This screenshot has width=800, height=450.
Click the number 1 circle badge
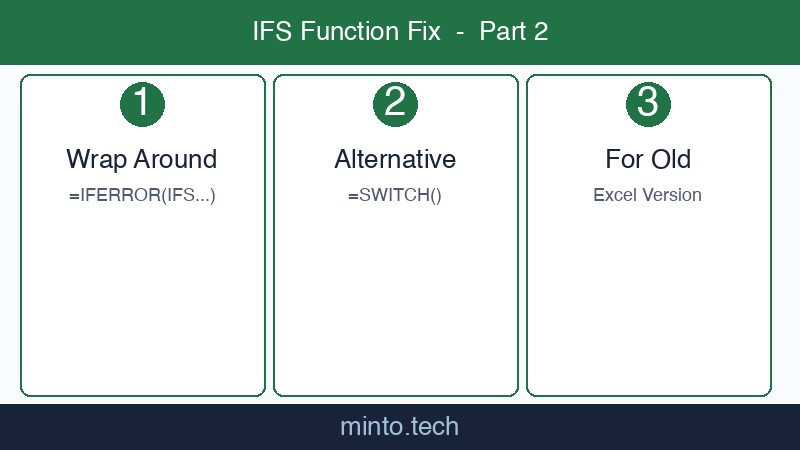point(142,104)
